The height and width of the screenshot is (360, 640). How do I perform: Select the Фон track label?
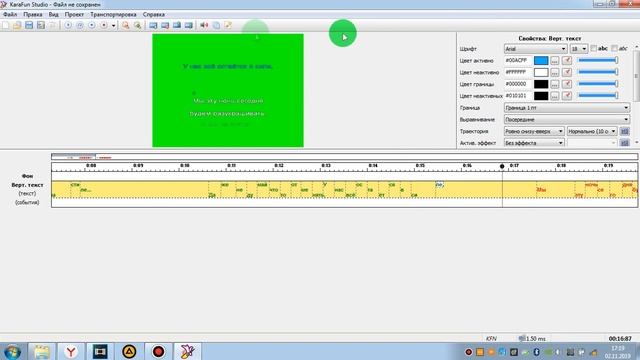click(x=27, y=176)
